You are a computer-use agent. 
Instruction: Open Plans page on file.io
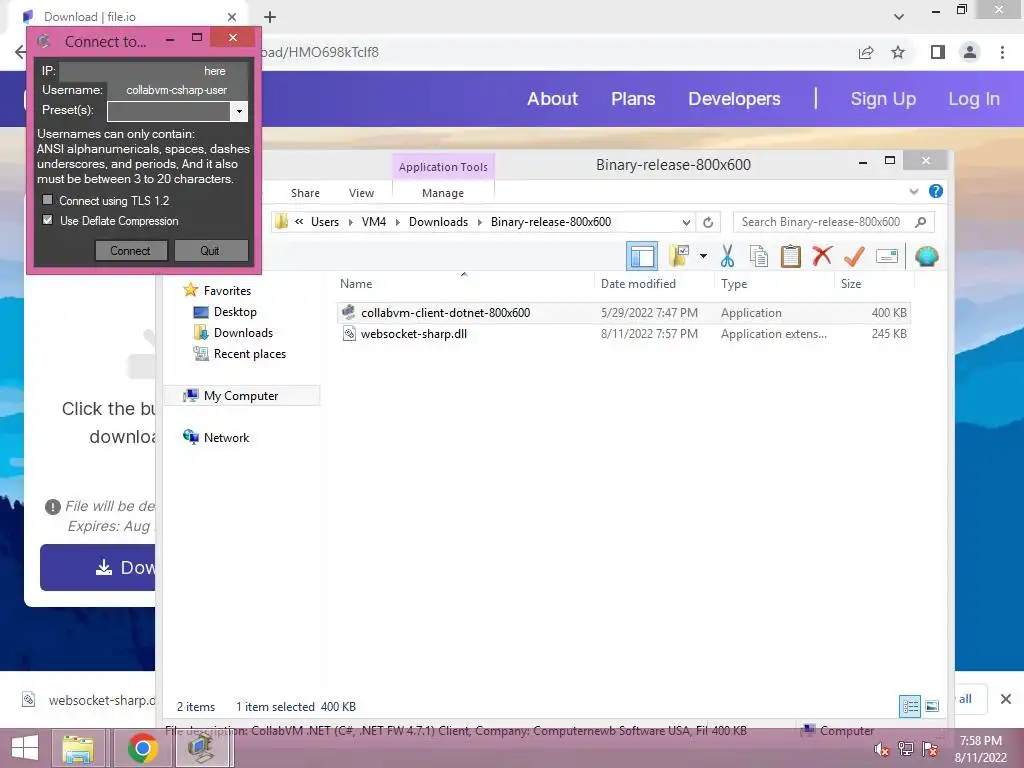pyautogui.click(x=633, y=99)
